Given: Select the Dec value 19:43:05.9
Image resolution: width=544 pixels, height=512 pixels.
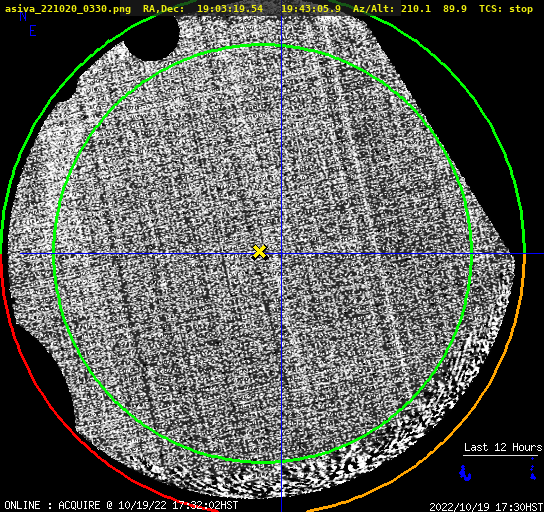Looking at the screenshot, I should coord(311,9).
